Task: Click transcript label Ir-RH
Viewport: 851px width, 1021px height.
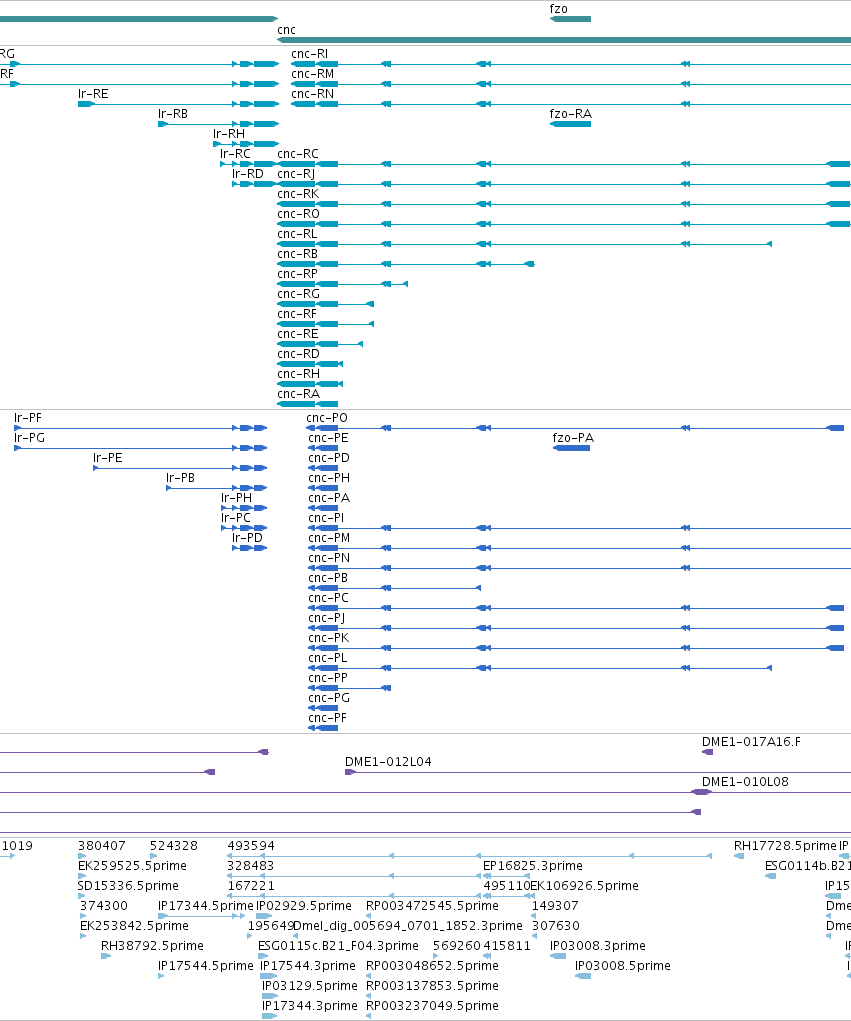Action: point(229,134)
